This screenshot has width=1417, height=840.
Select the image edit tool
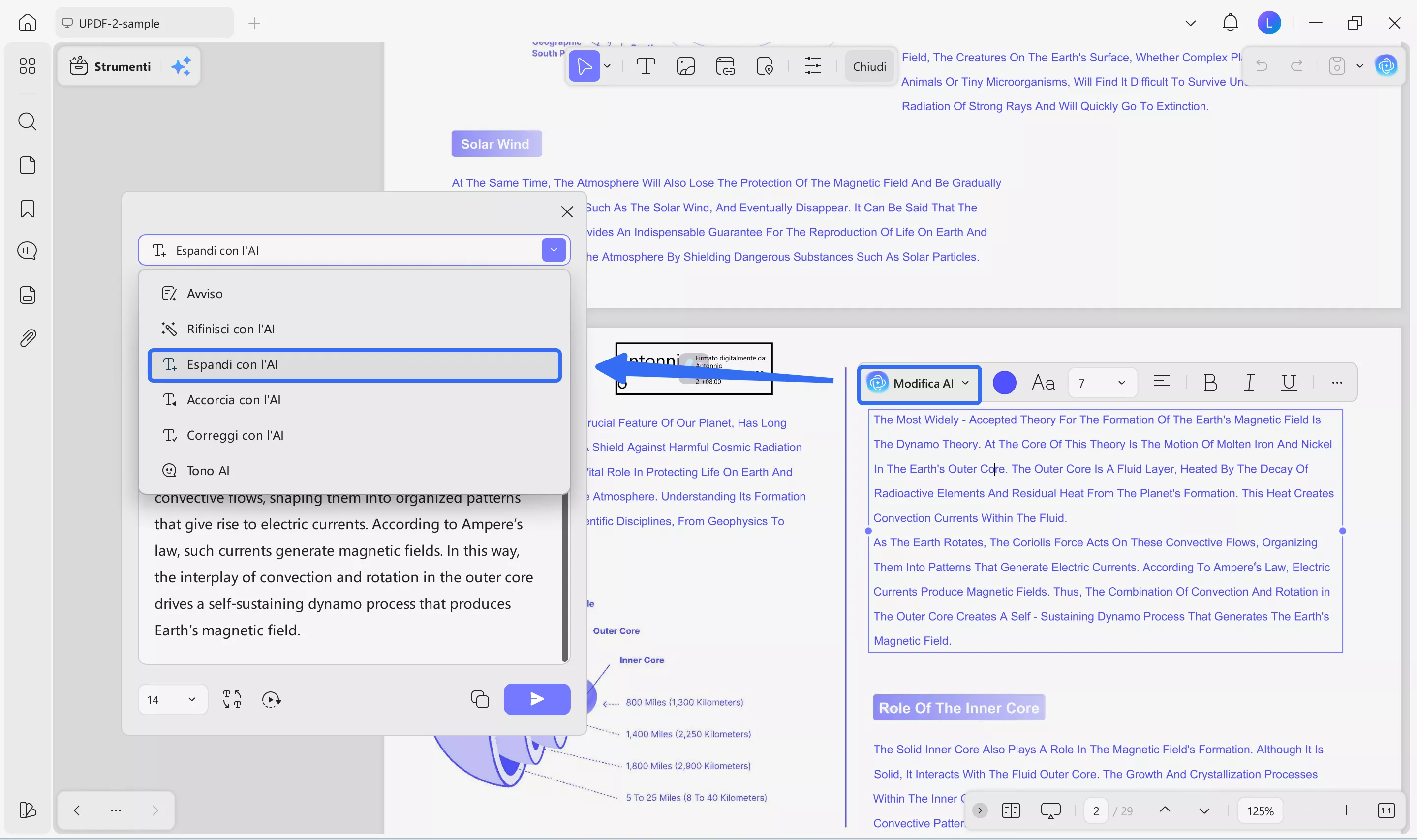pyautogui.click(x=685, y=66)
